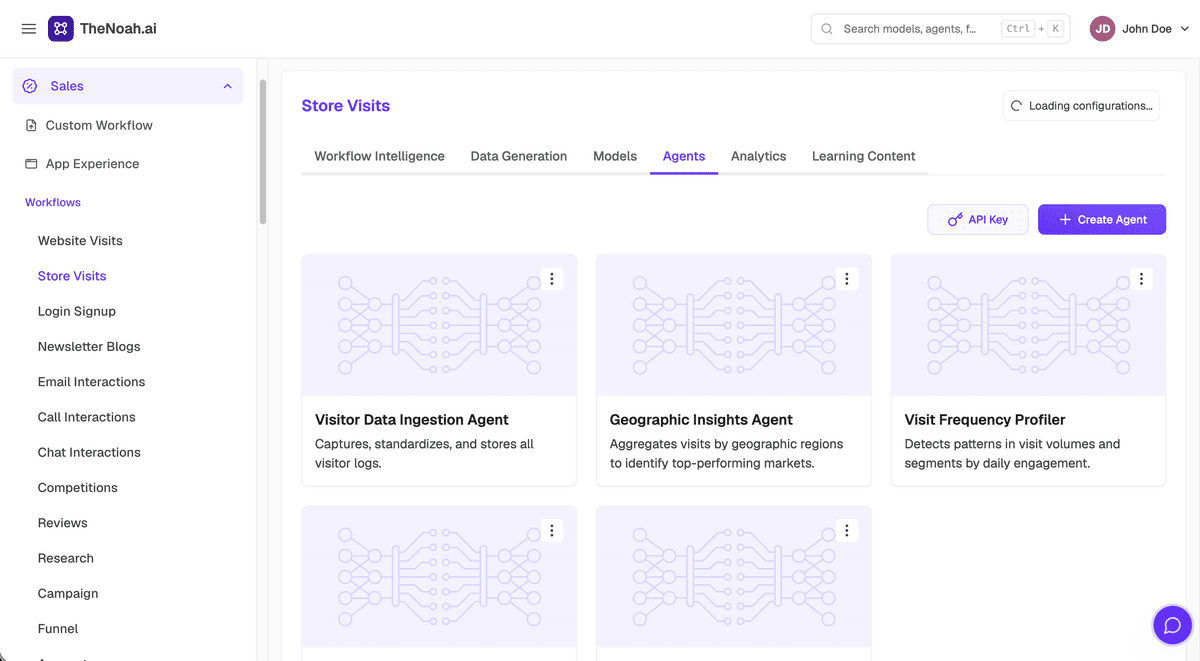Click the API Key button
Viewport: 1200px width, 661px height.
(978, 219)
